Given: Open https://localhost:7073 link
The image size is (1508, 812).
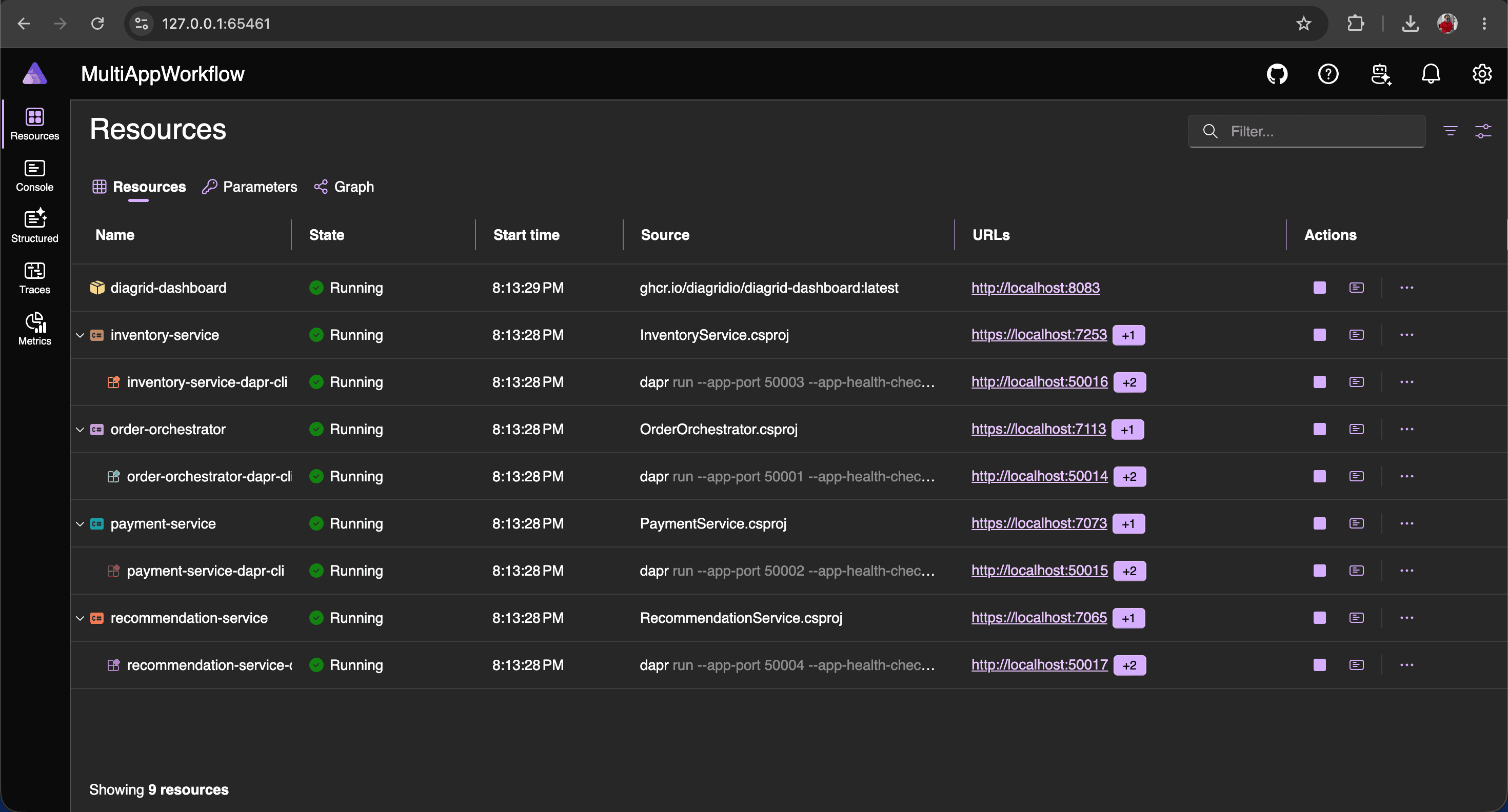Looking at the screenshot, I should click(1039, 523).
